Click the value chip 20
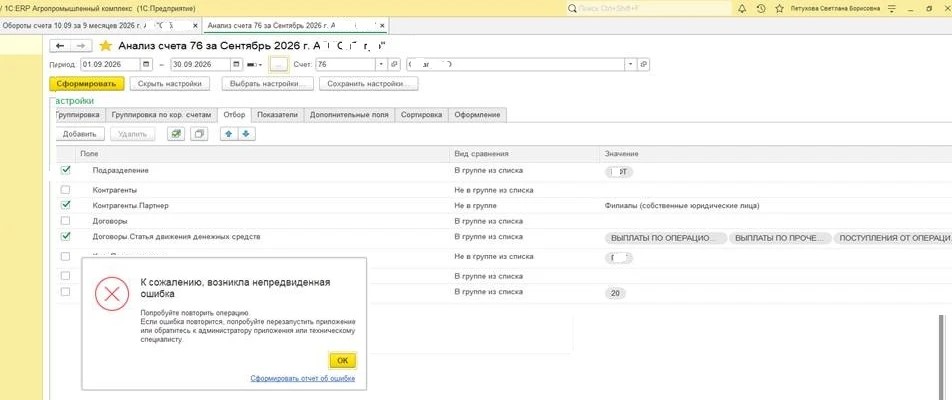 coord(615,294)
